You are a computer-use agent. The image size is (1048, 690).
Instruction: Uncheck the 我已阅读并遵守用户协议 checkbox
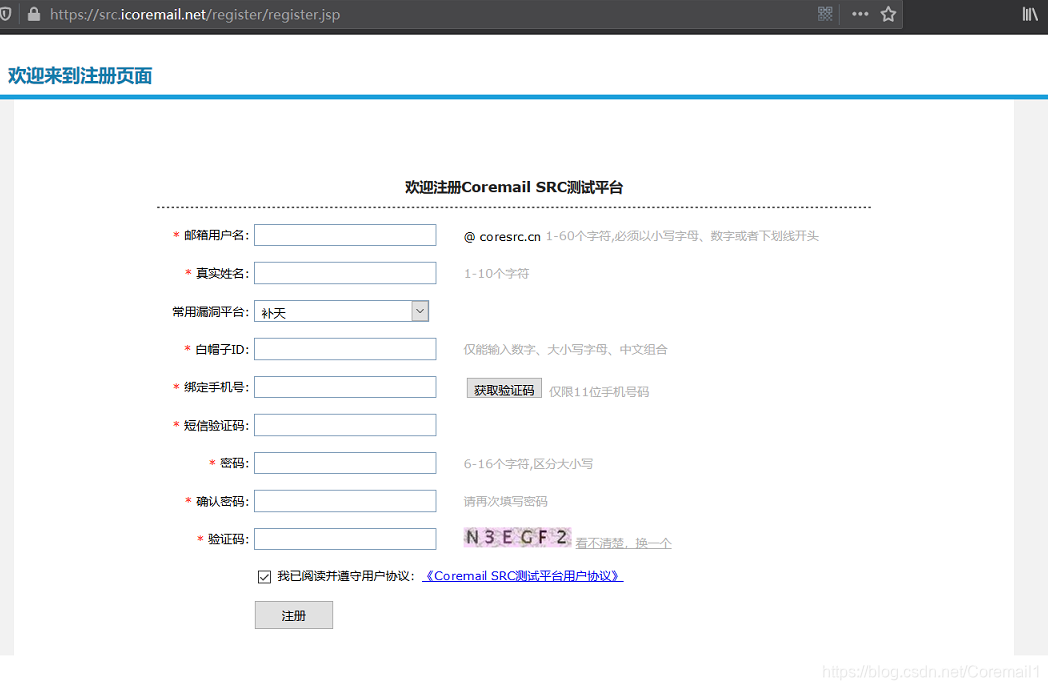tap(264, 576)
